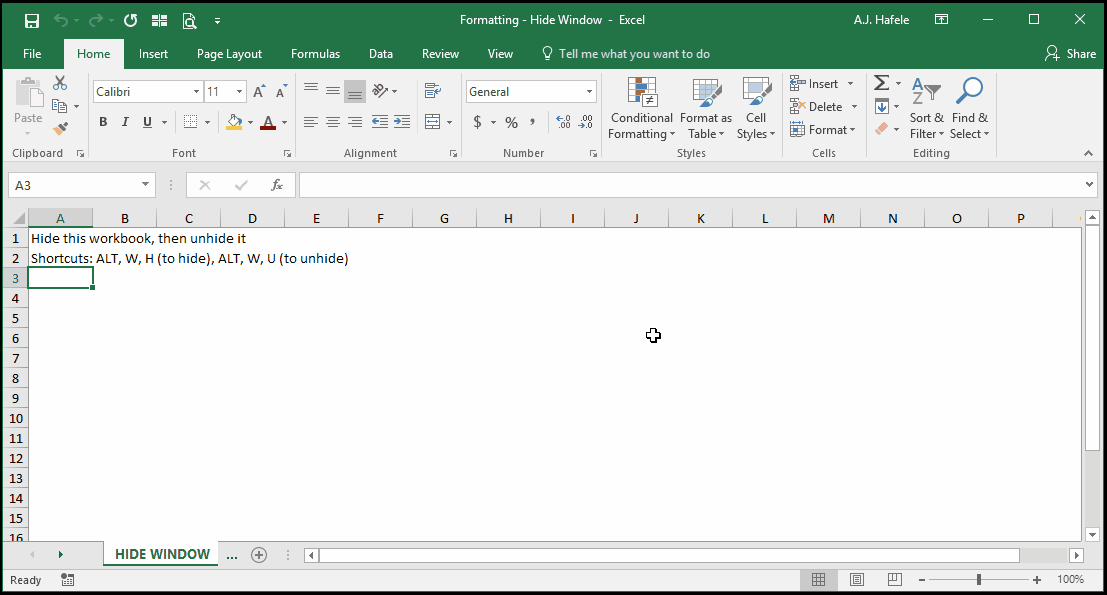
Task: Apply the borders button
Action: pos(191,122)
